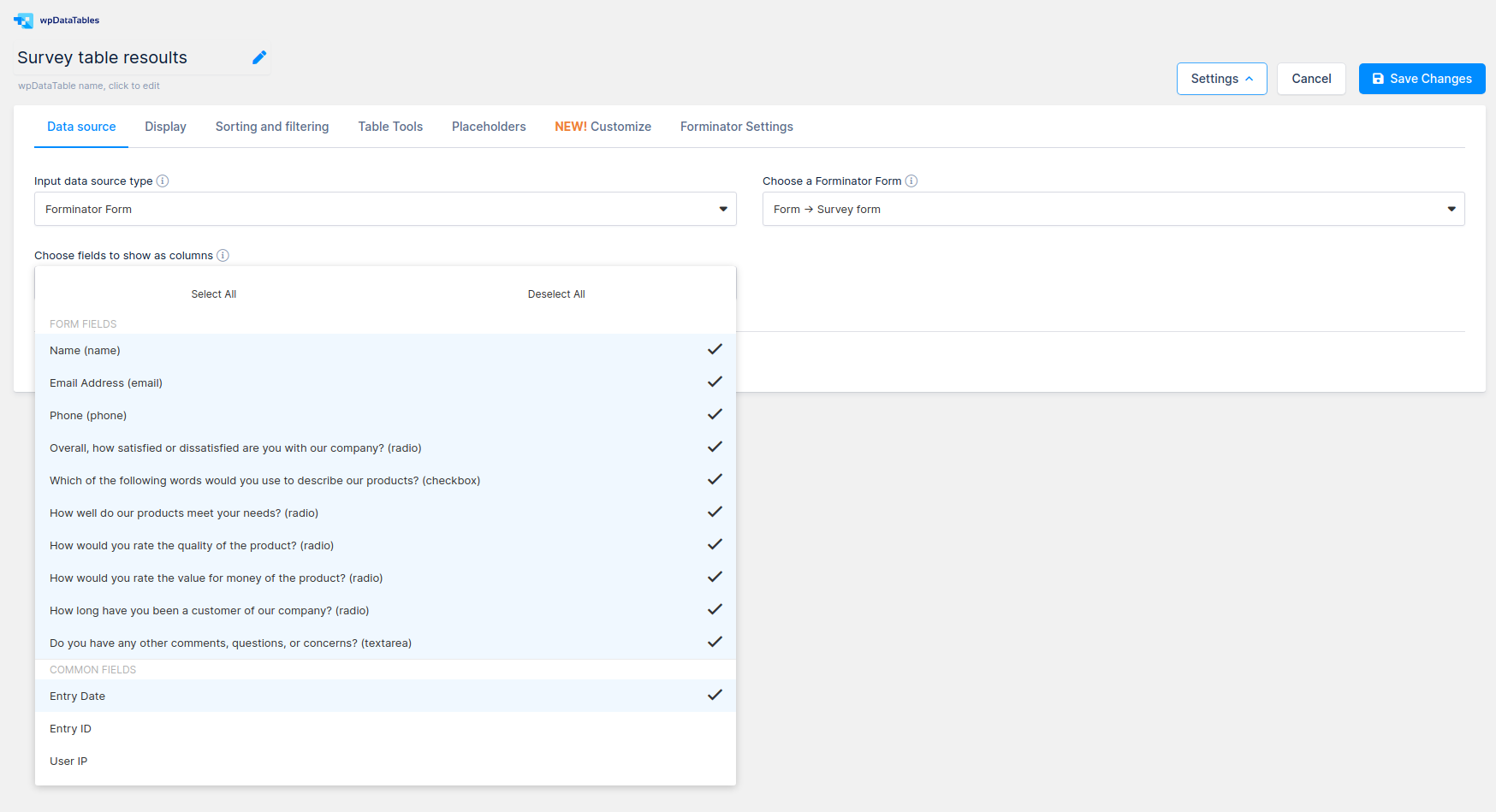Deselect the Name (name) field
Screen dimensions: 1496x812
point(715,349)
